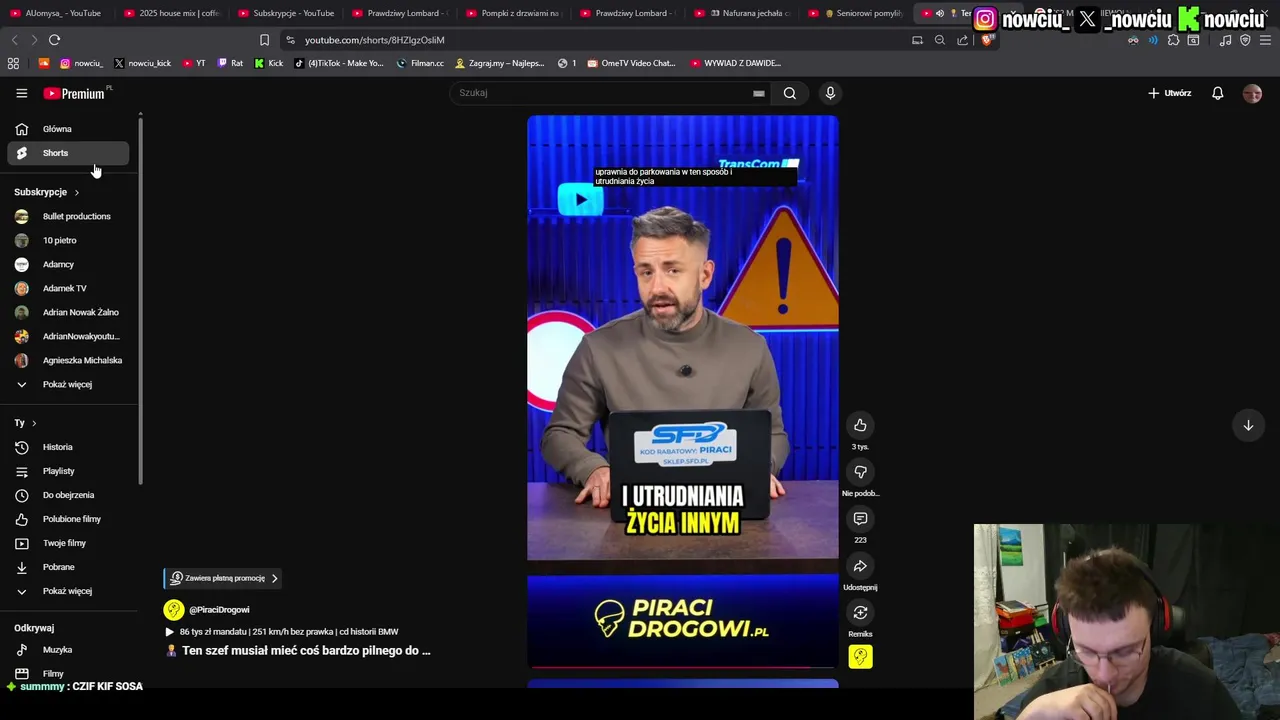Select Shorts in the sidebar
This screenshot has width=1280, height=720.
tap(68, 153)
